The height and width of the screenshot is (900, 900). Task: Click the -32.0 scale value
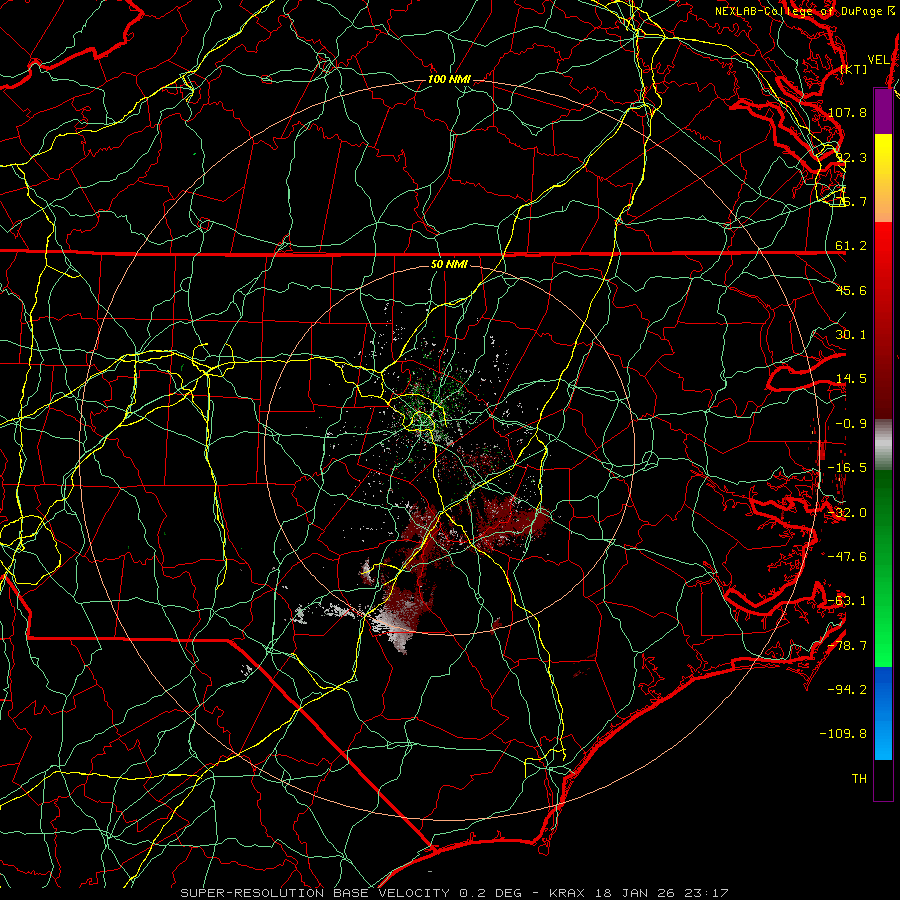click(x=848, y=513)
